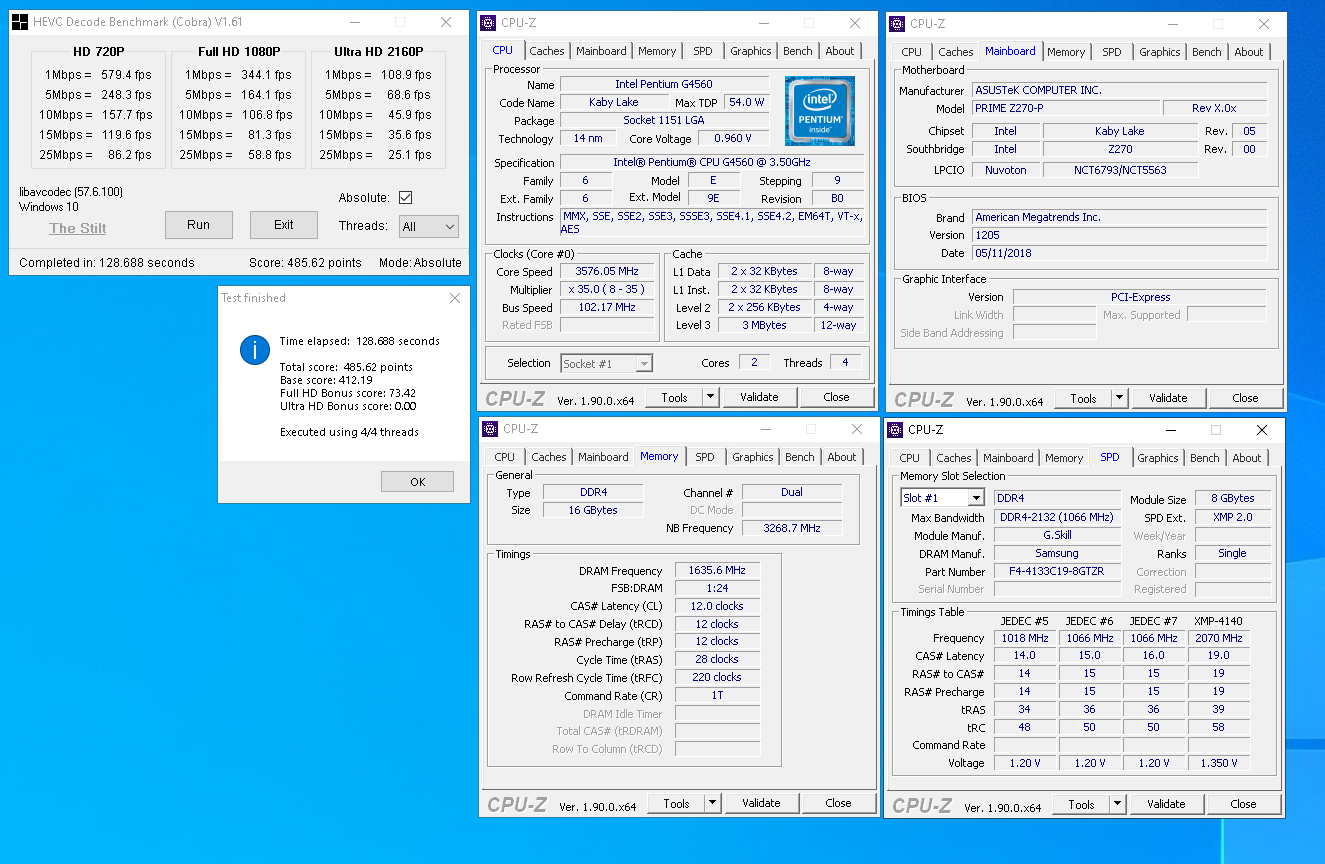The width and height of the screenshot is (1325, 864).
Task: Open the Threads dropdown set to All
Action: tap(428, 227)
